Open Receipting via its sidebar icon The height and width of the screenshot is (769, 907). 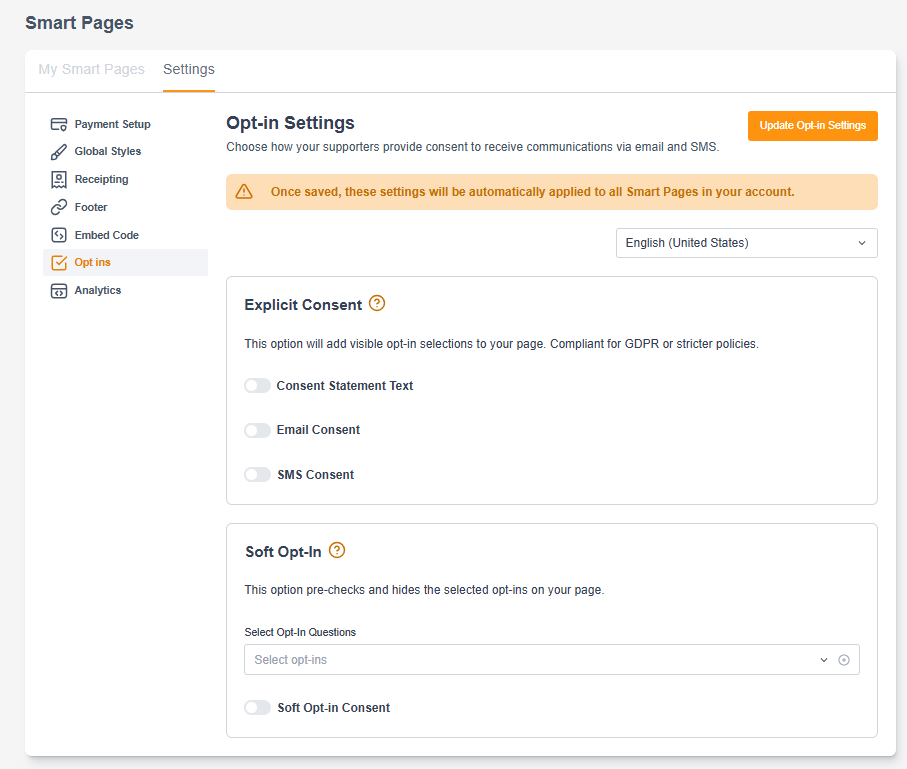coord(60,179)
